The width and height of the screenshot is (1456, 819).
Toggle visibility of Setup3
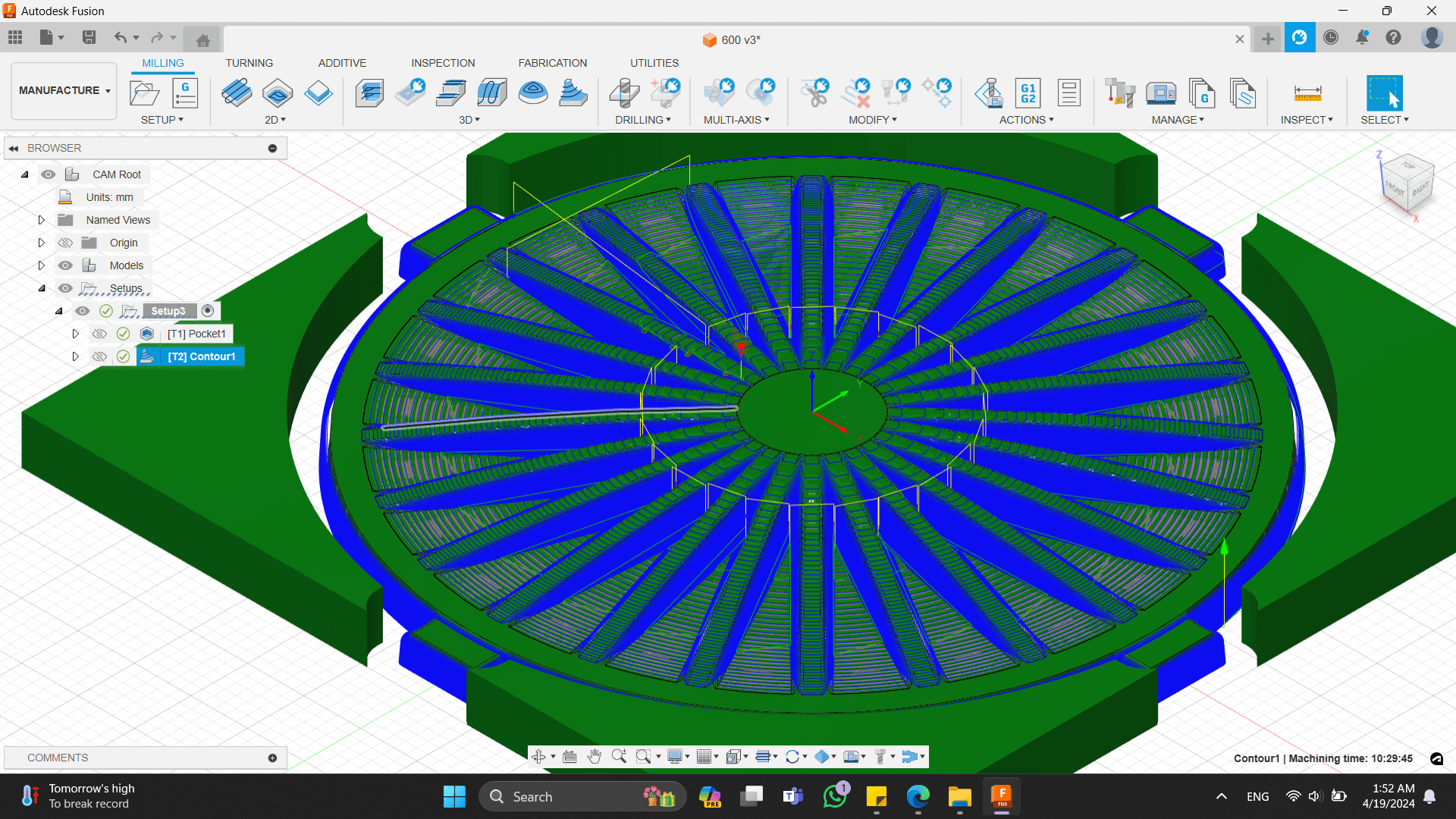(83, 311)
